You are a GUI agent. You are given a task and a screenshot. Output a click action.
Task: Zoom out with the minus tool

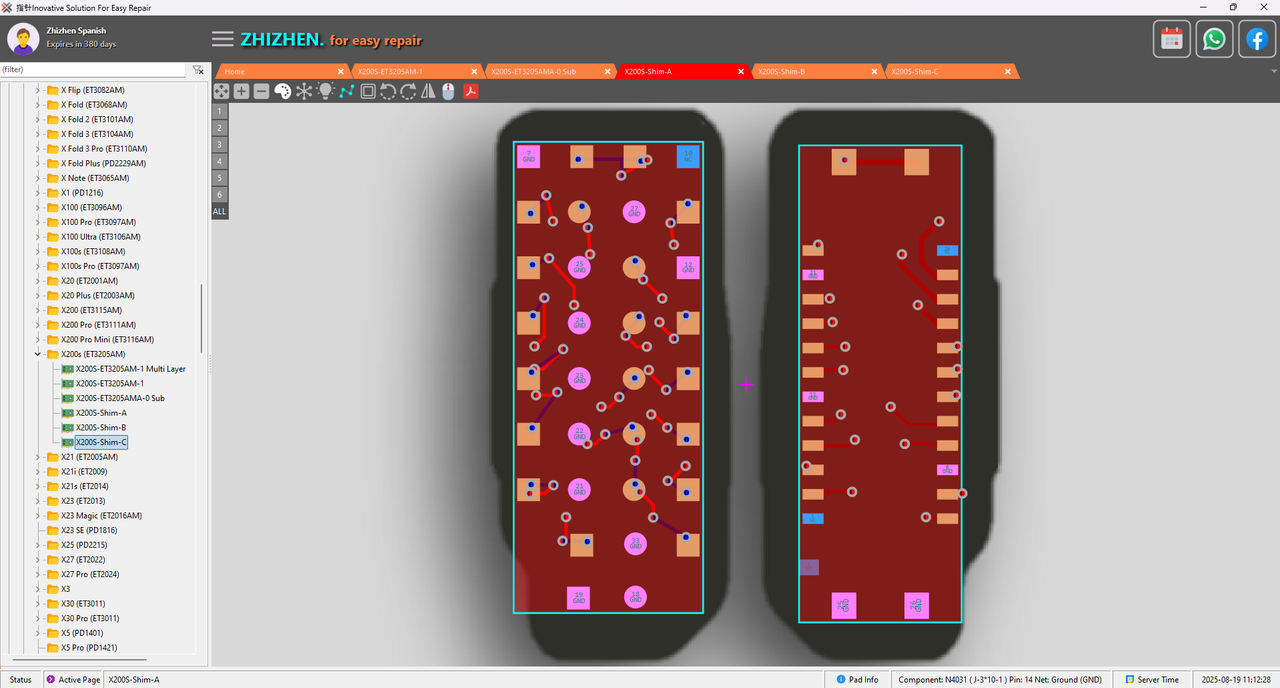click(261, 91)
